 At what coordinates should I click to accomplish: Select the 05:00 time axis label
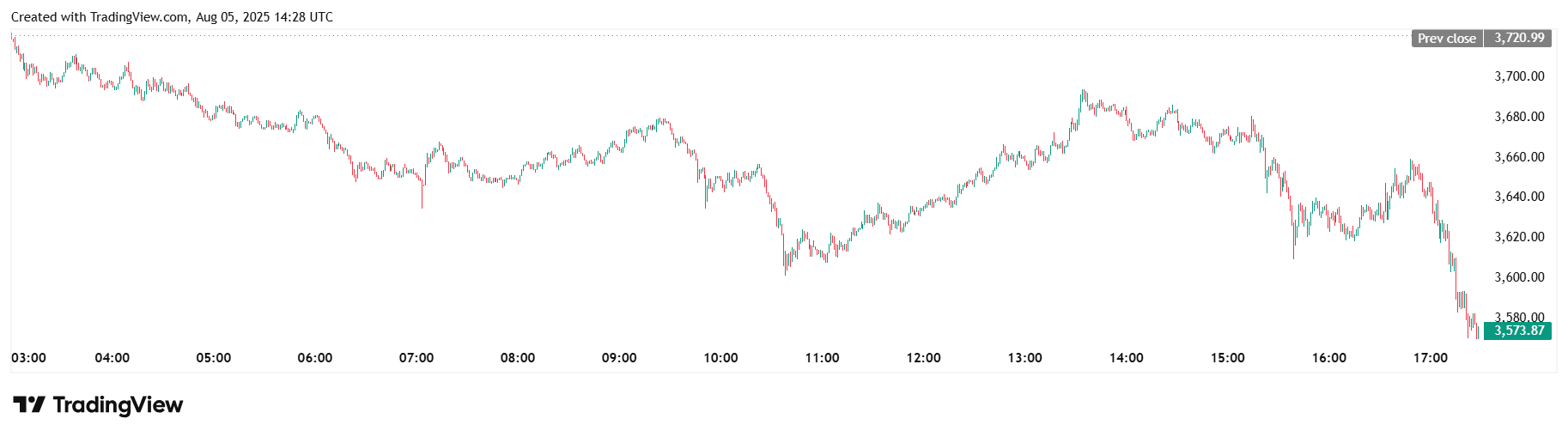pyautogui.click(x=214, y=358)
